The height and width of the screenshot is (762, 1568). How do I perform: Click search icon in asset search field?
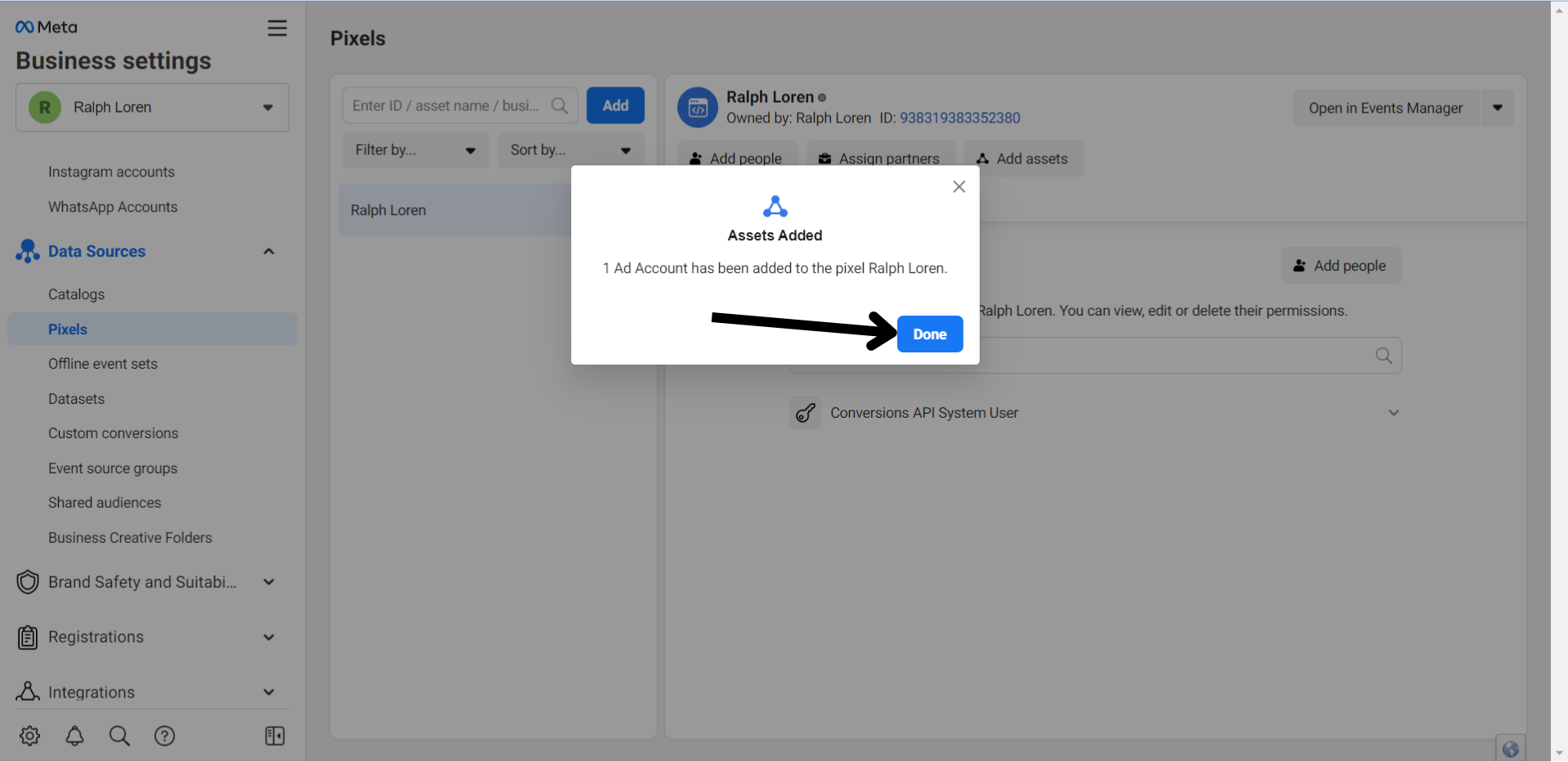(x=559, y=105)
